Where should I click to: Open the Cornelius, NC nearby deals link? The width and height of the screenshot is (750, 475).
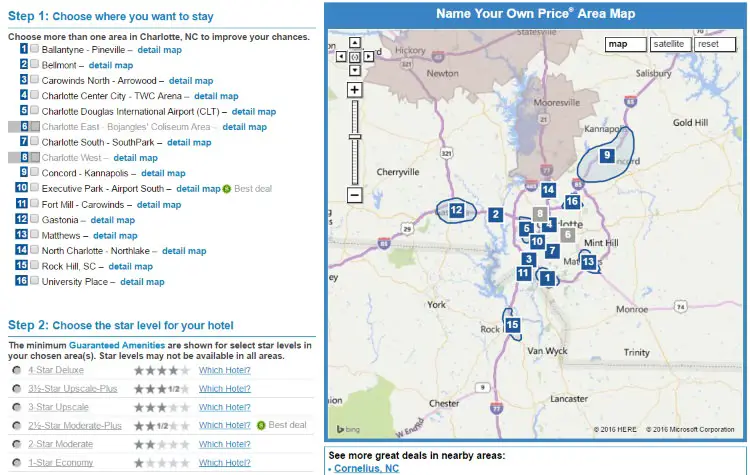coord(366,468)
